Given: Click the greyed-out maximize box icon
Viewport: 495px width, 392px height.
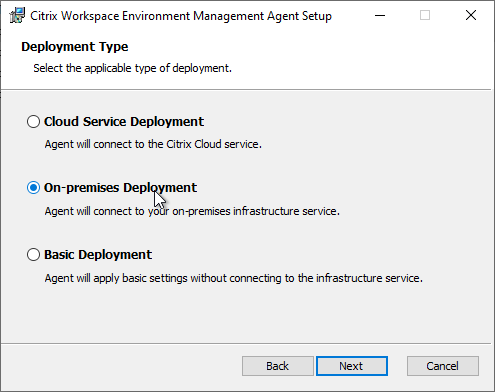Looking at the screenshot, I should click(x=425, y=15).
